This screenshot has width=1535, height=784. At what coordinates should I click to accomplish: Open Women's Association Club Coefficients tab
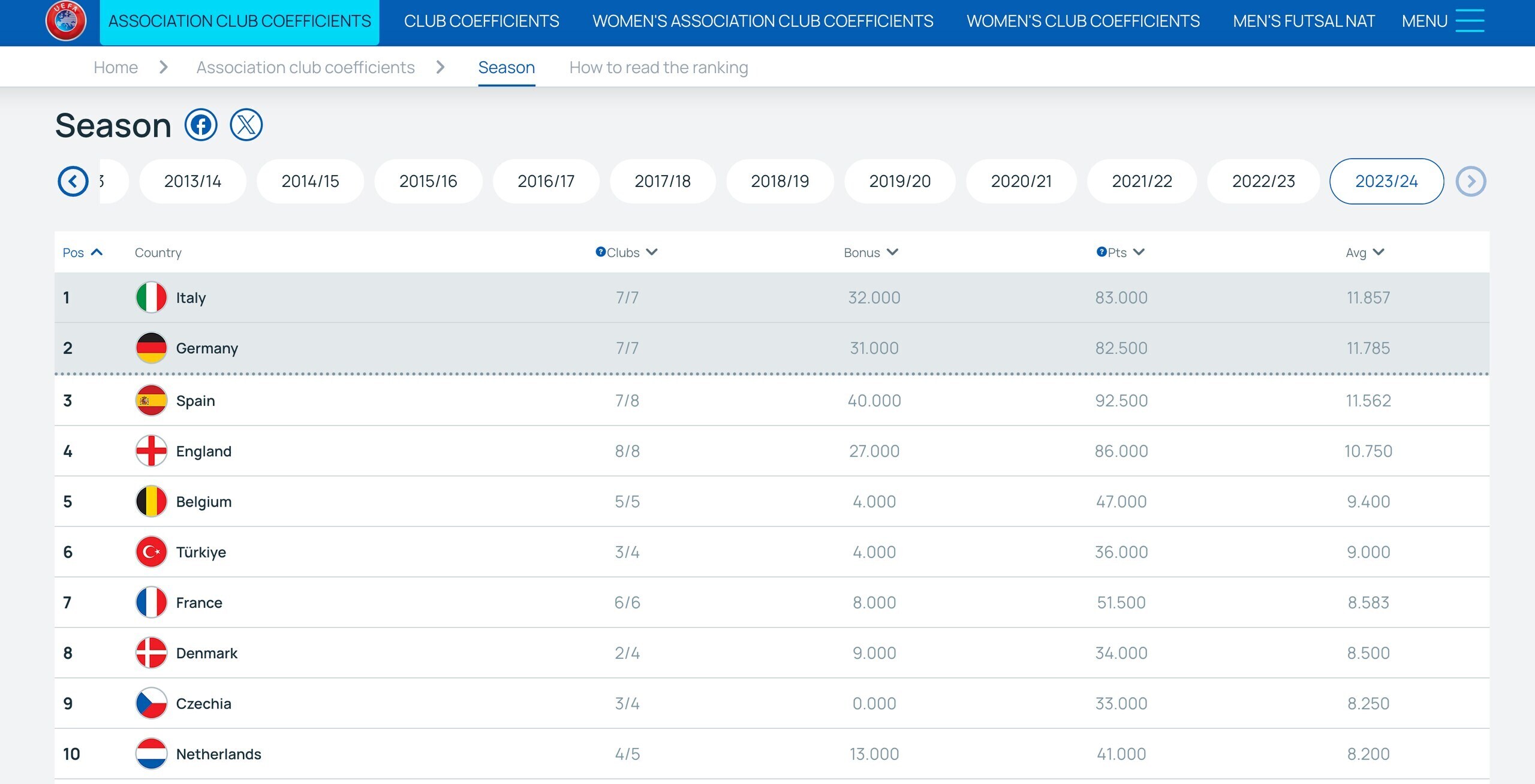point(763,22)
